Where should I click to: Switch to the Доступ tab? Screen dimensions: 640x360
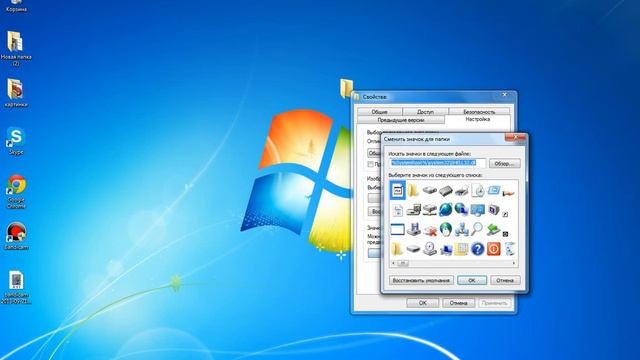coord(425,111)
